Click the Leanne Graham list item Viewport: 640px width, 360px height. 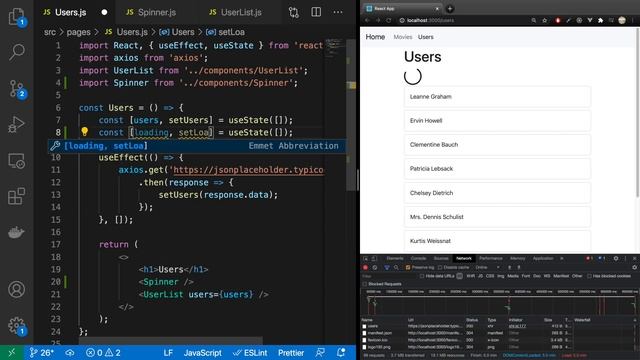click(x=497, y=97)
